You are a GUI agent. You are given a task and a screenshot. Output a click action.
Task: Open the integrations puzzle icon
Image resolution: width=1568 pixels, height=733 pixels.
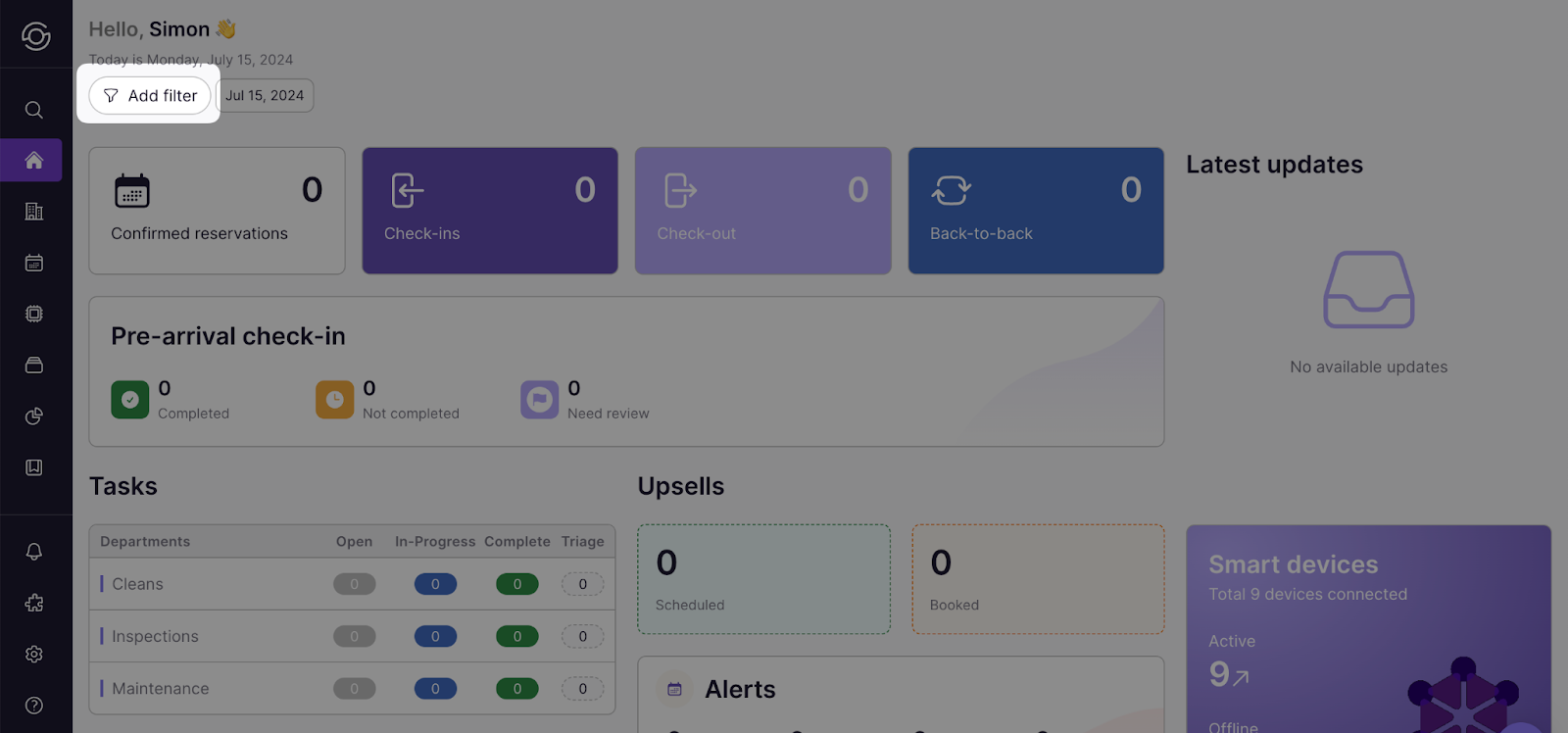coord(34,603)
